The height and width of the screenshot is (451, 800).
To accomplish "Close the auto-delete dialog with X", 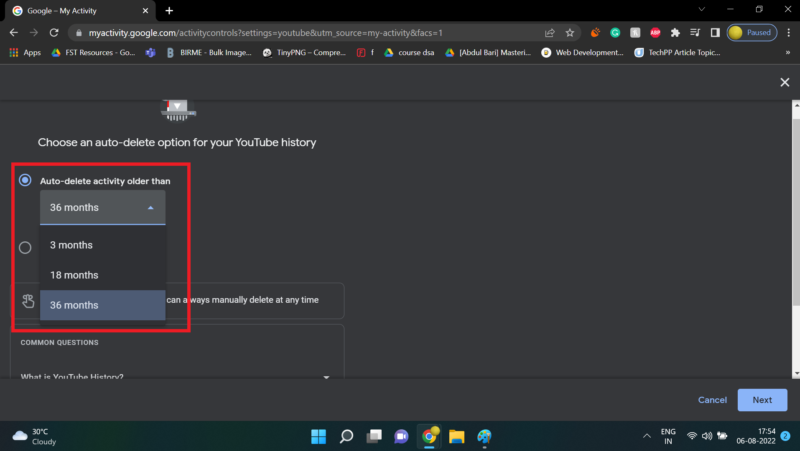I will [x=784, y=82].
